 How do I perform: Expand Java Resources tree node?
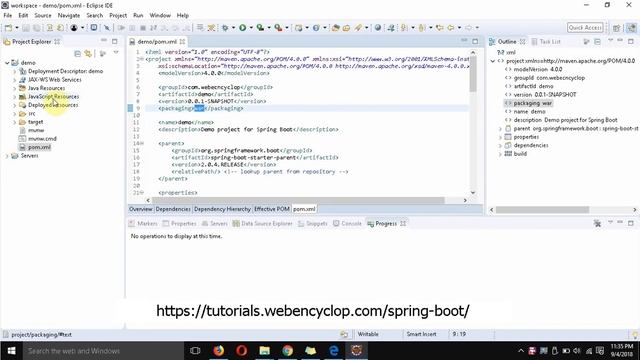pyautogui.click(x=15, y=88)
